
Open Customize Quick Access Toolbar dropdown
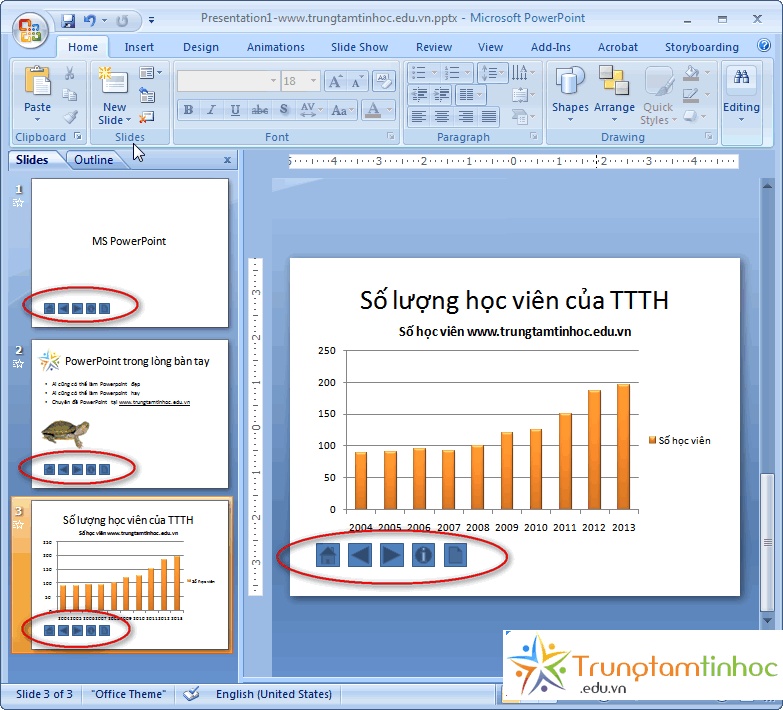151,20
